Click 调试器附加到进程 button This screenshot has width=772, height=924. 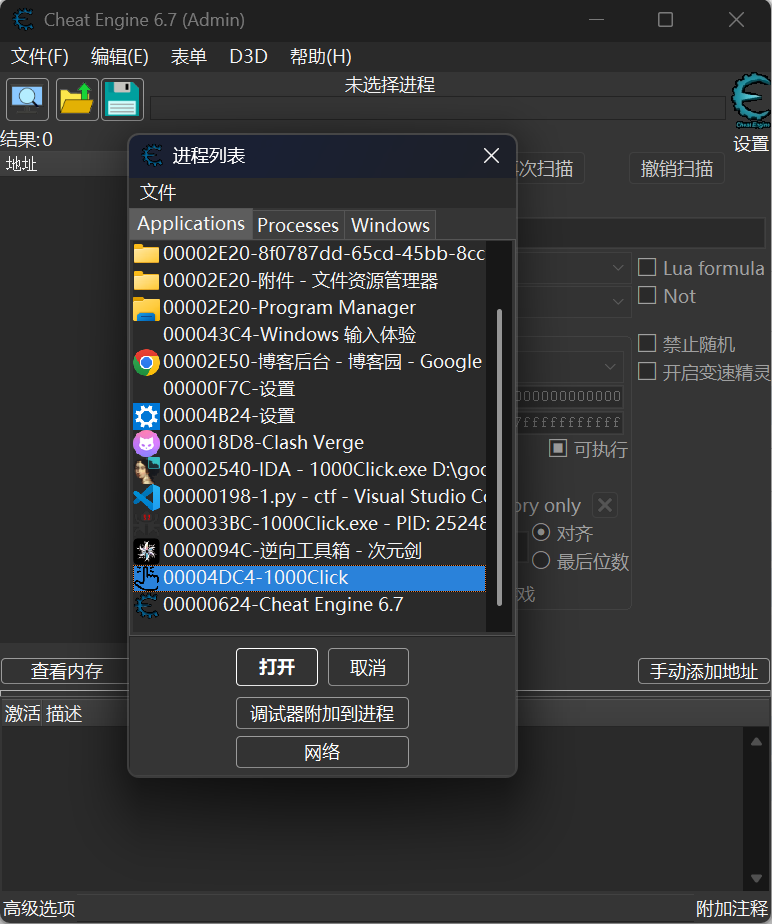point(322,714)
